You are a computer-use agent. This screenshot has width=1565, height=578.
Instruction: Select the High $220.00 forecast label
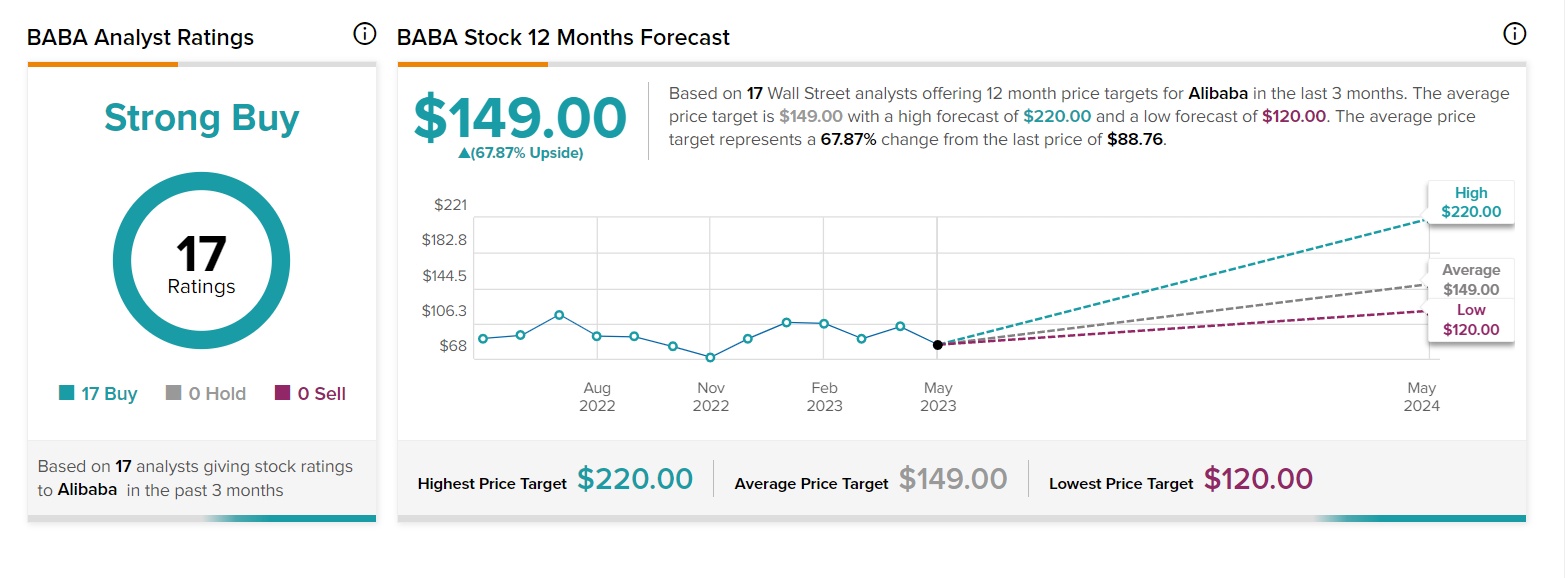tap(1470, 202)
